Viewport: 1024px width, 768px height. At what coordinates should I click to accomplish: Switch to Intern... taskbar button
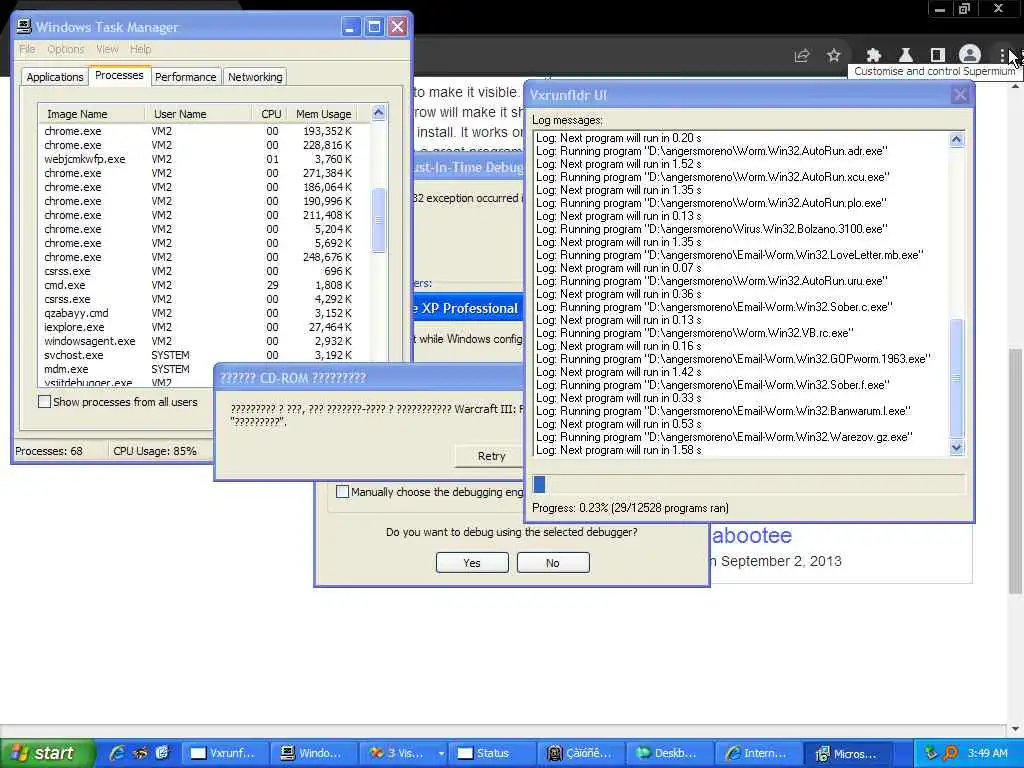click(x=760, y=753)
